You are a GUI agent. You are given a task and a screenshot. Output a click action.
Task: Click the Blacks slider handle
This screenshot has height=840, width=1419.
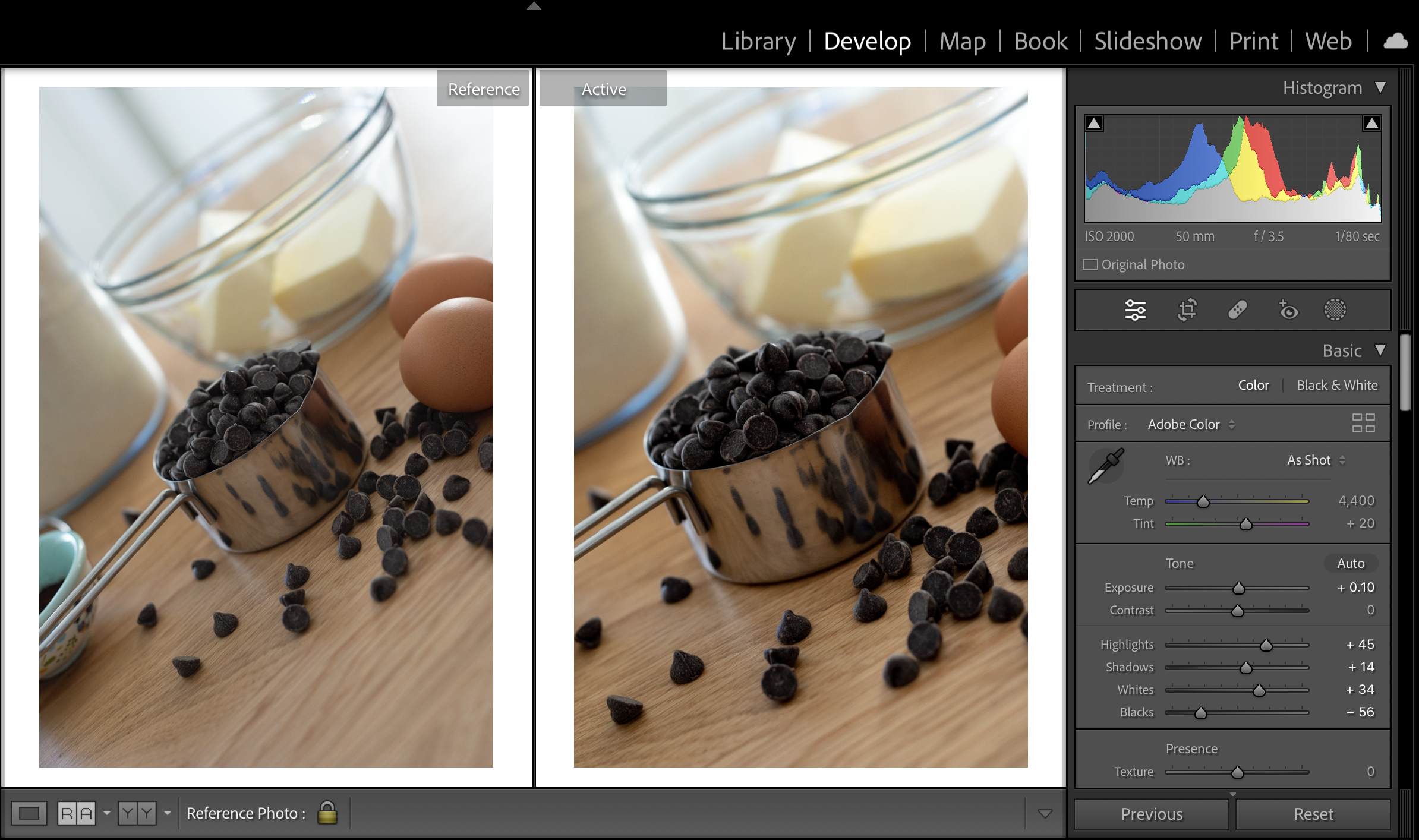pos(1200,713)
